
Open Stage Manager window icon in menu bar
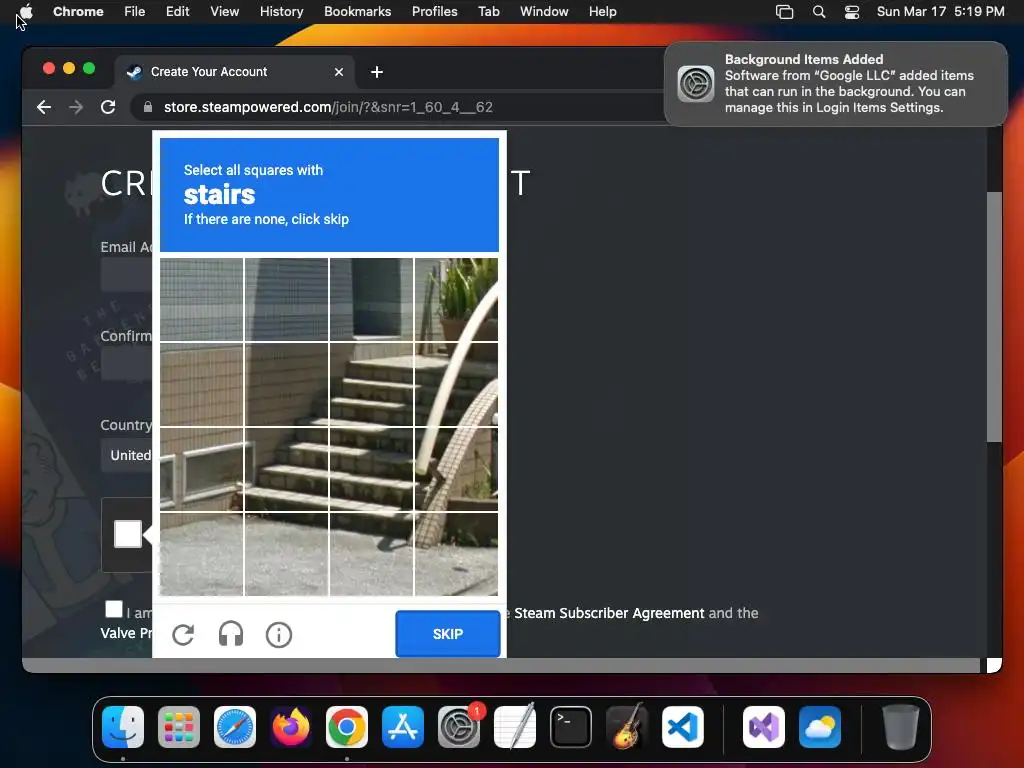(784, 12)
